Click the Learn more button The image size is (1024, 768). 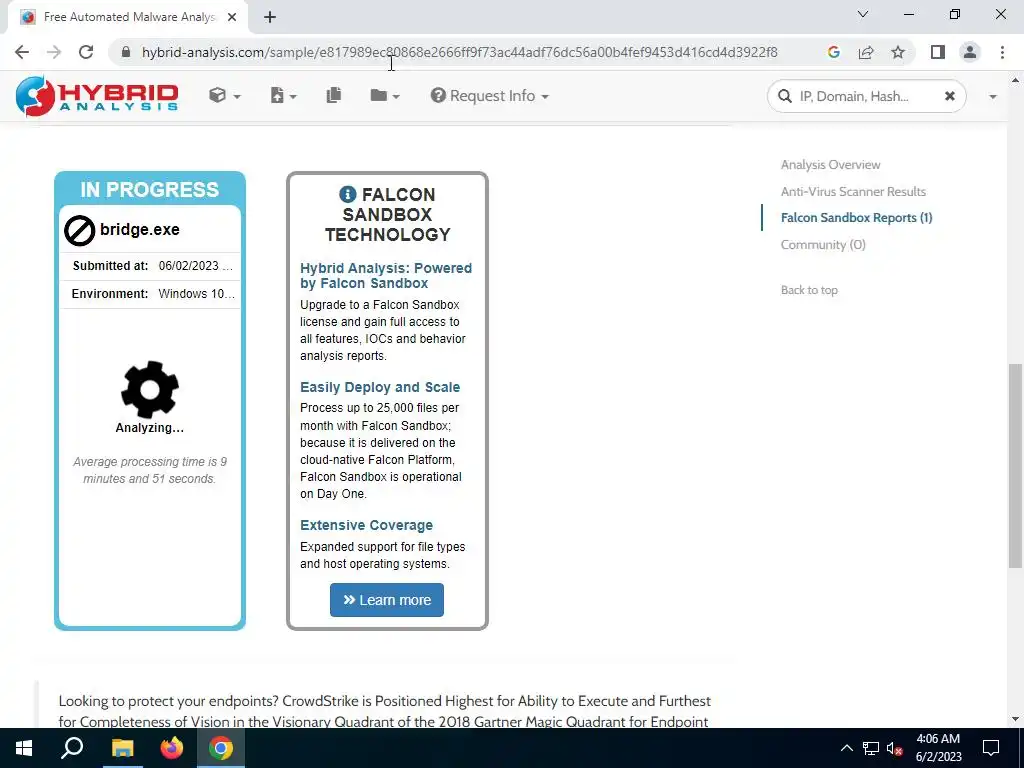pos(387,600)
